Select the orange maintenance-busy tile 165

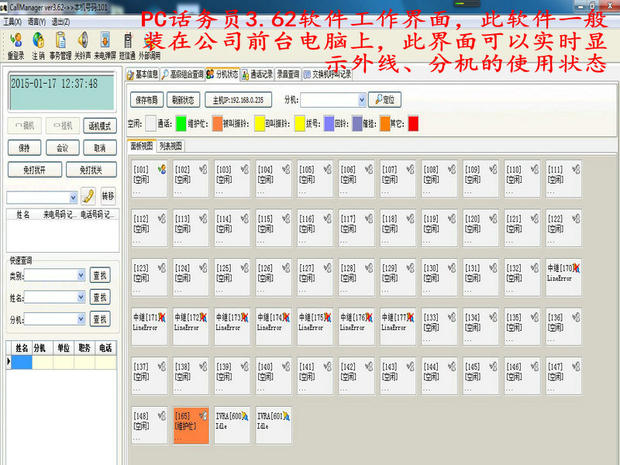[x=191, y=425]
